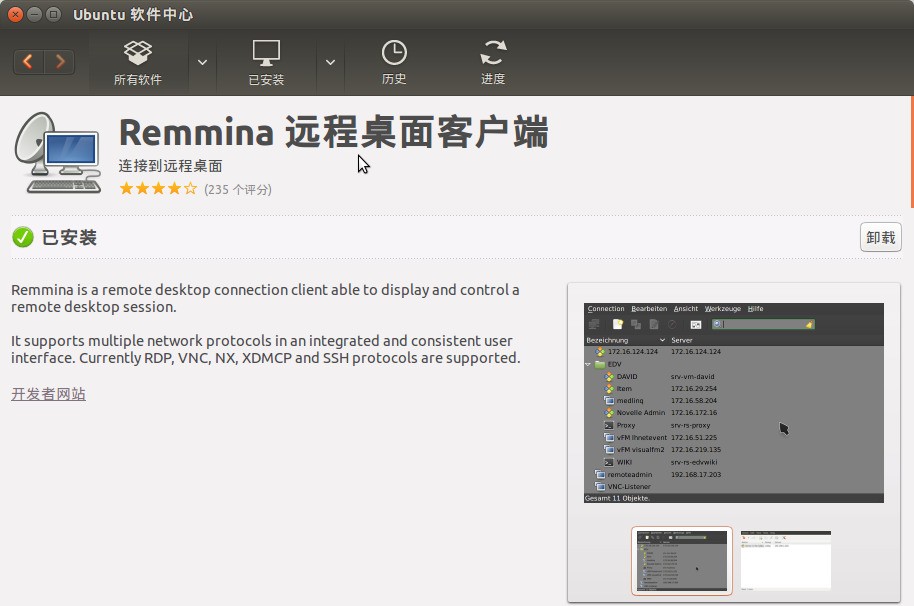Click the green installed checkmark icon
914x606 pixels.
pyautogui.click(x=23, y=237)
